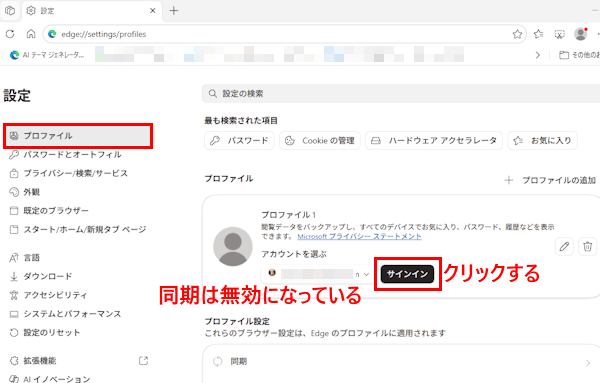Open the 同期 settings row

point(401,362)
